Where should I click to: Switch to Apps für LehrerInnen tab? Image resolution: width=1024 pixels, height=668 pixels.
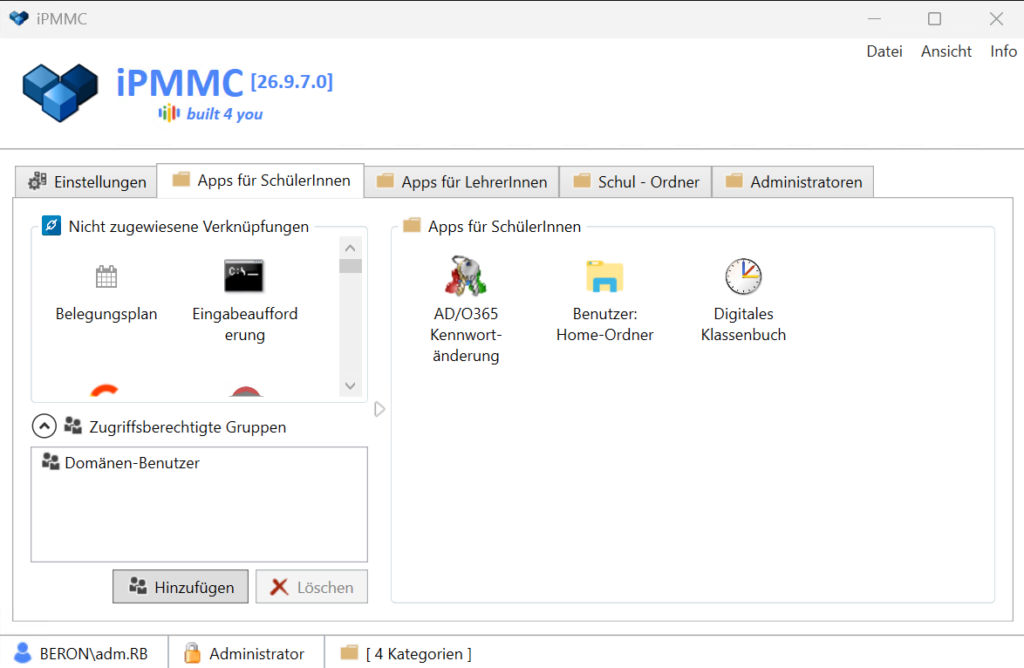(x=462, y=182)
